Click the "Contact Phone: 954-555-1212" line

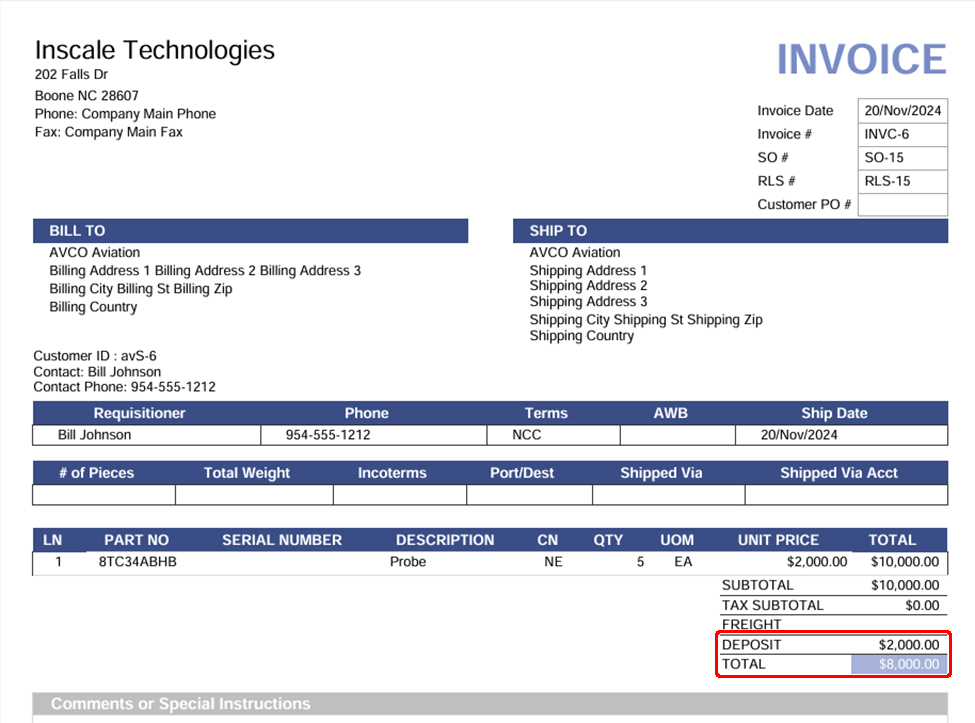coord(124,387)
